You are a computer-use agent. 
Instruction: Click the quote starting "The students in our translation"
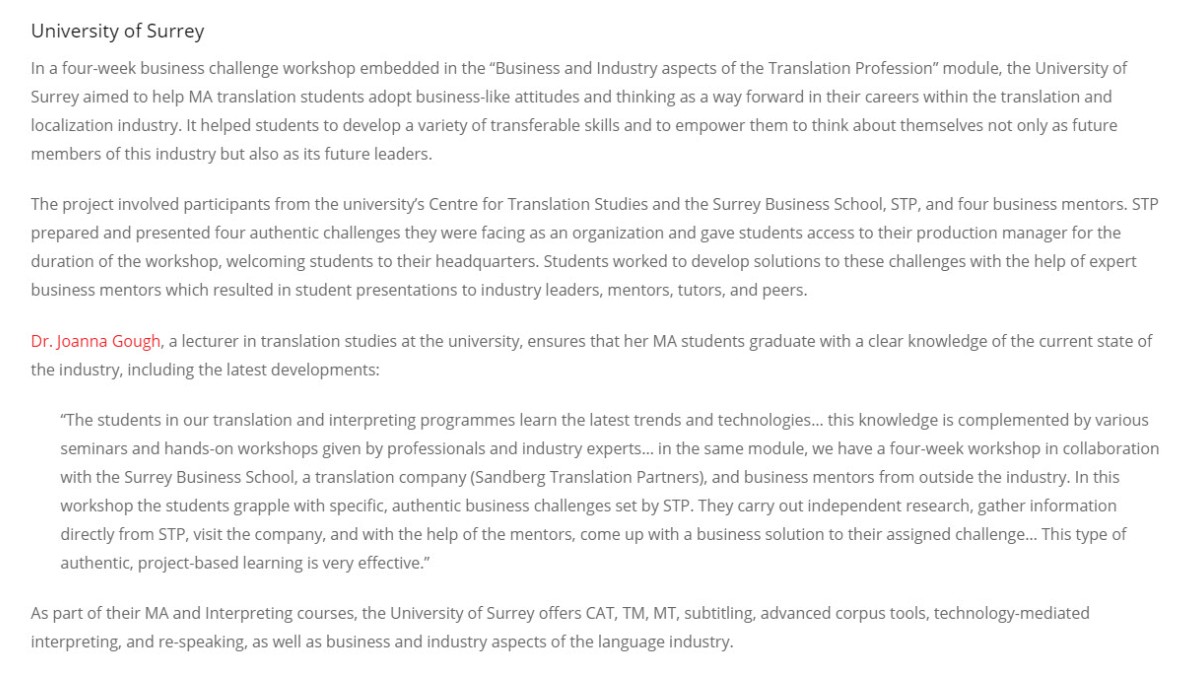click(608, 491)
